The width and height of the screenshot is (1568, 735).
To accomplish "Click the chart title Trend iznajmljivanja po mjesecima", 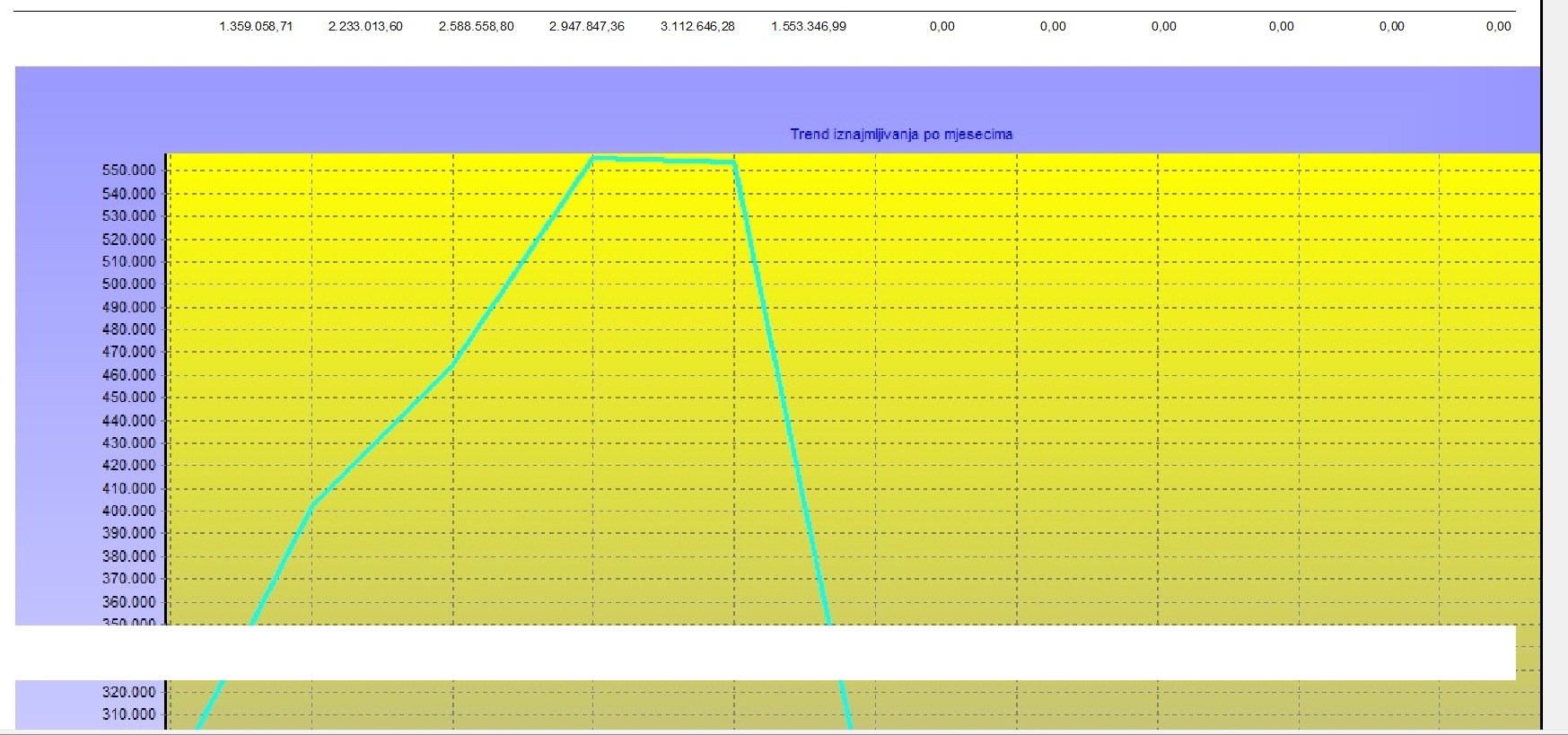I will pos(901,135).
